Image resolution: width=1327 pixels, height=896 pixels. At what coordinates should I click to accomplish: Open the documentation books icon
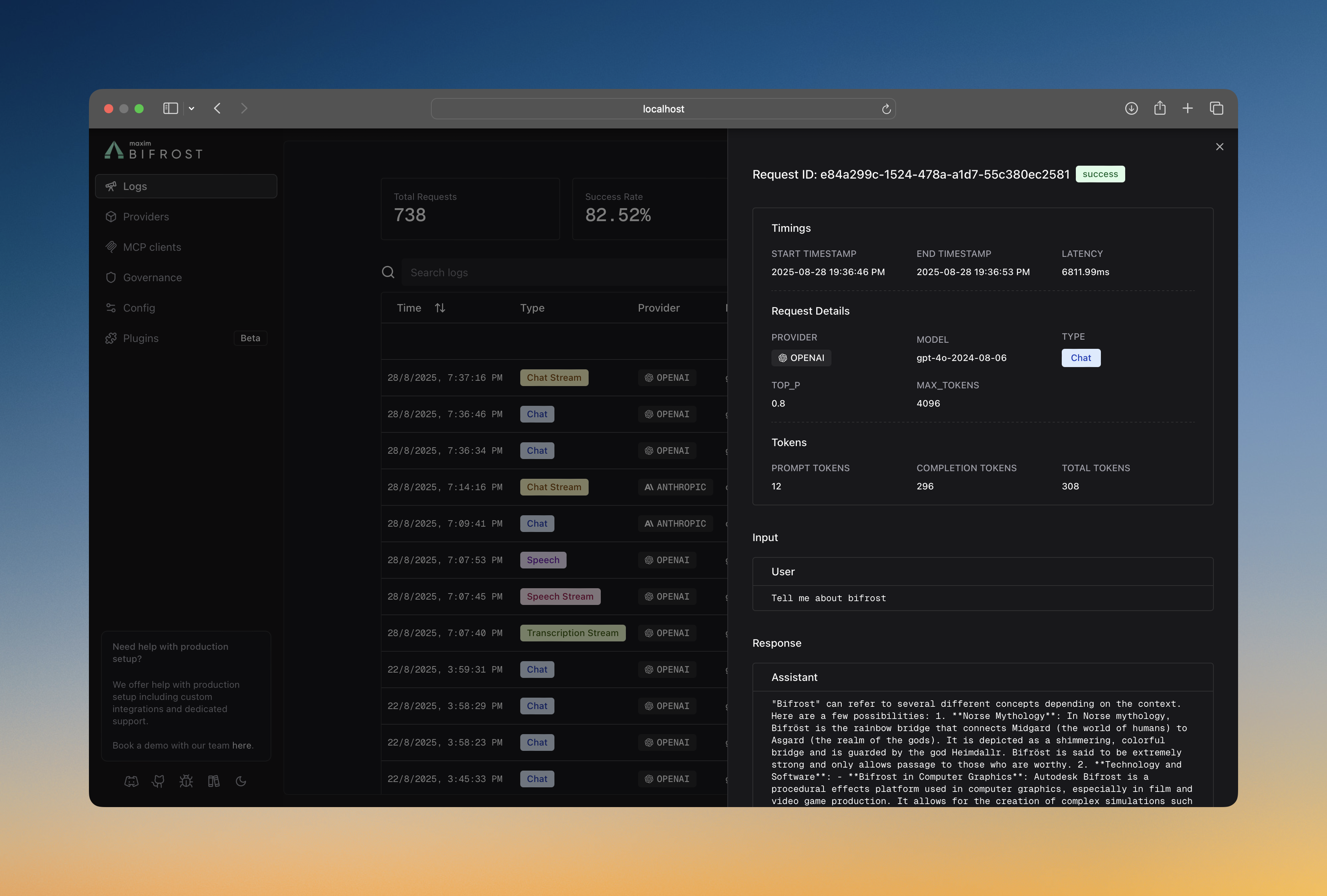click(x=214, y=781)
